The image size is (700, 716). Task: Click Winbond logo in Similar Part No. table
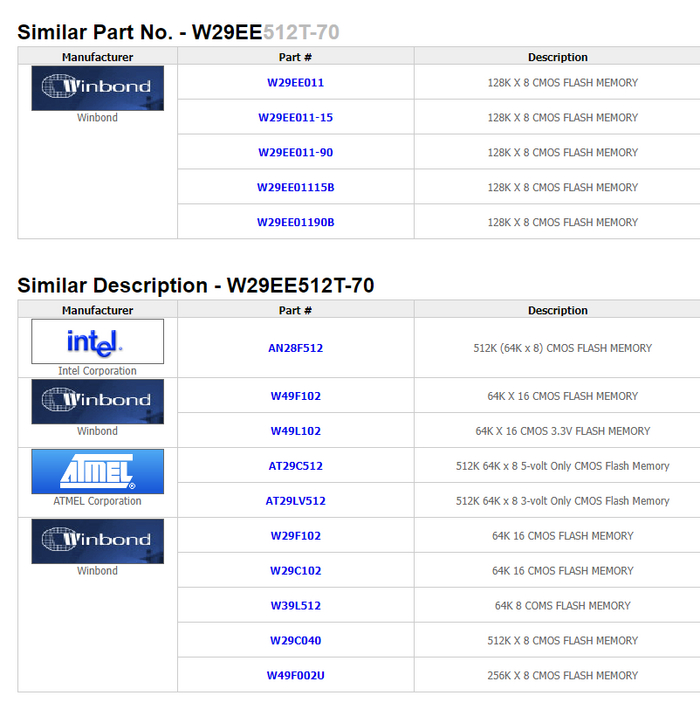98,88
